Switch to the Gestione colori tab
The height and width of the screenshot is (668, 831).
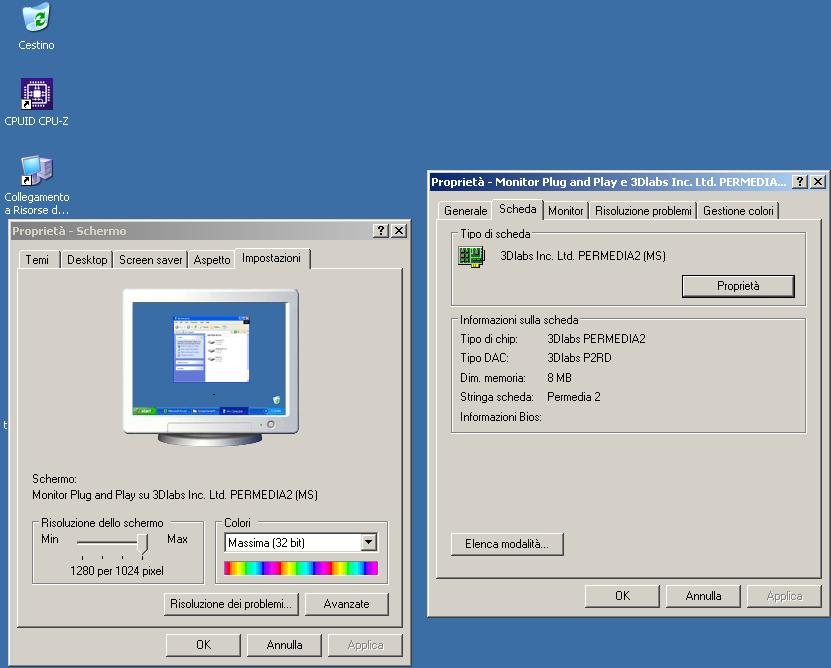click(738, 211)
